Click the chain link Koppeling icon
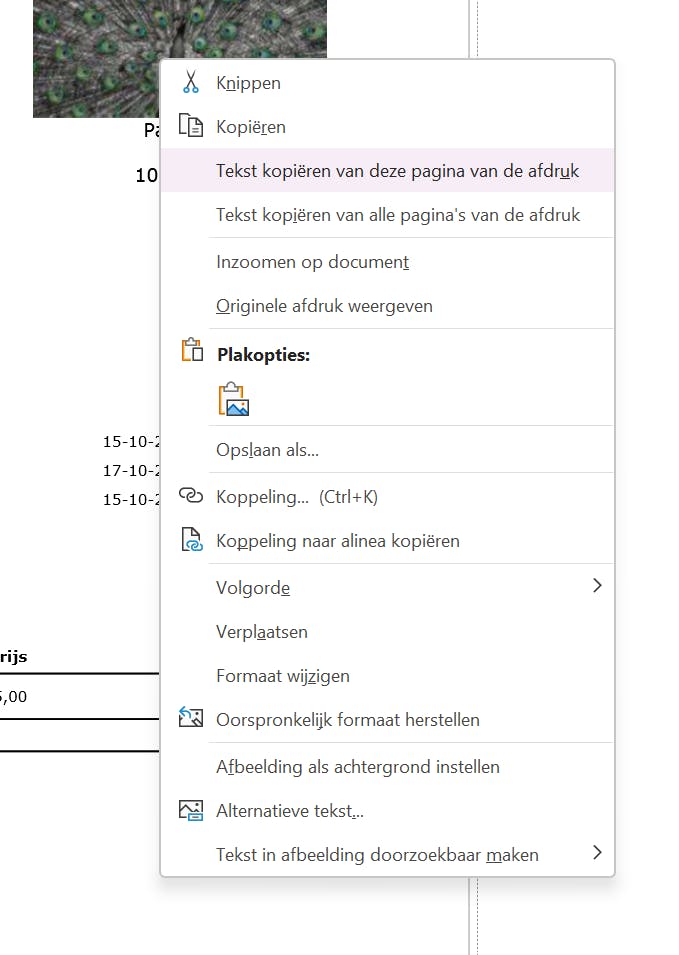 [x=190, y=496]
